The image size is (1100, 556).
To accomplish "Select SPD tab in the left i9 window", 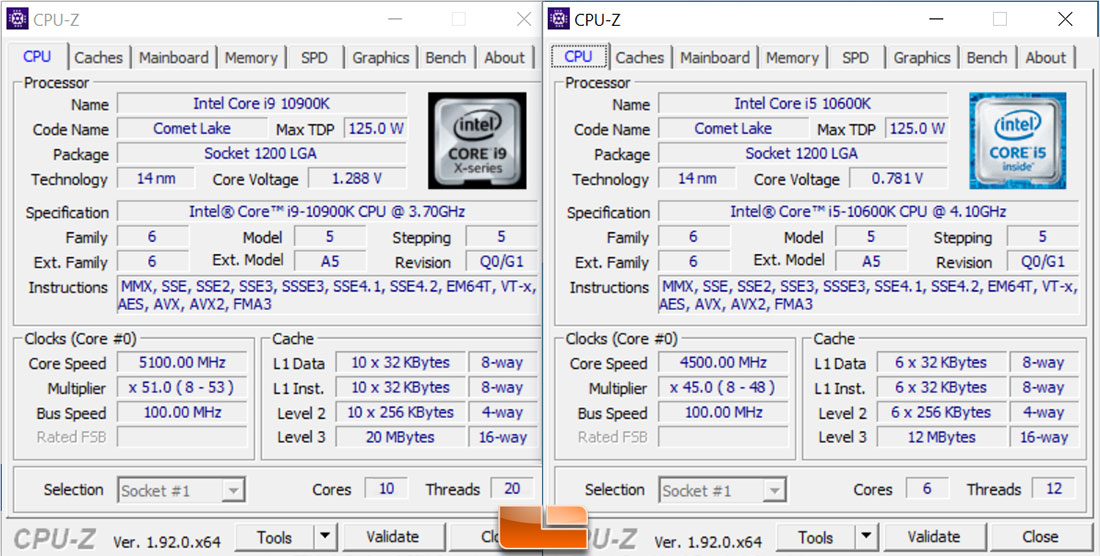I will click(x=314, y=57).
